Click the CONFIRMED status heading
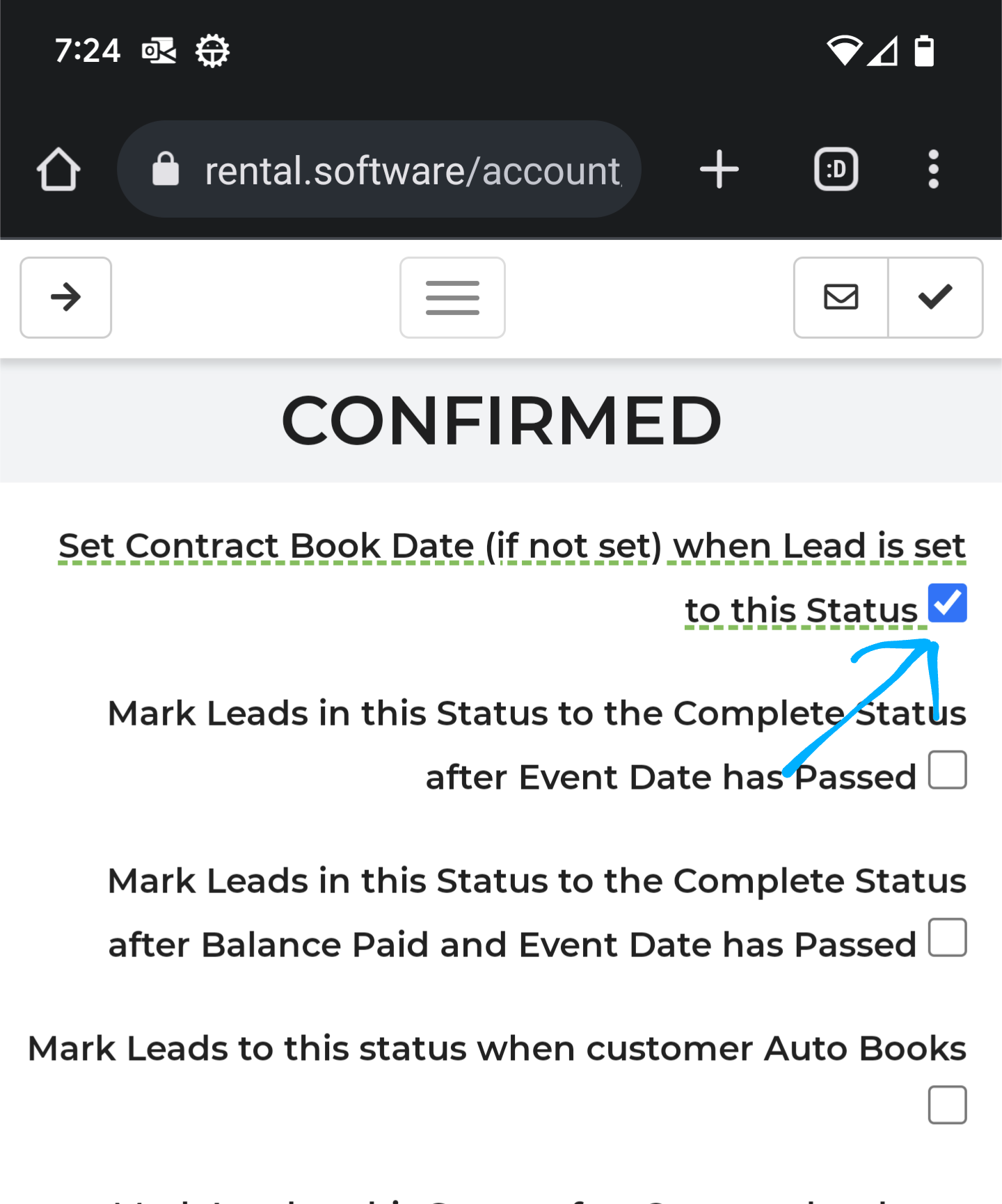Viewport: 1002px width, 1204px height. (x=501, y=421)
